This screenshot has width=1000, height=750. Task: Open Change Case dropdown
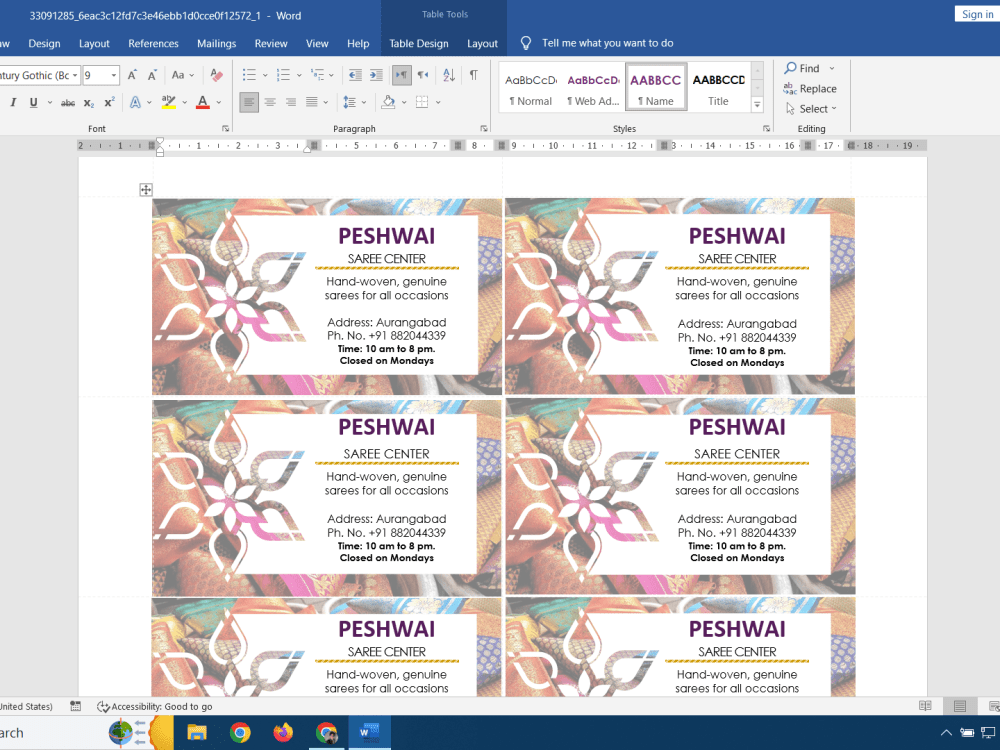pos(183,75)
